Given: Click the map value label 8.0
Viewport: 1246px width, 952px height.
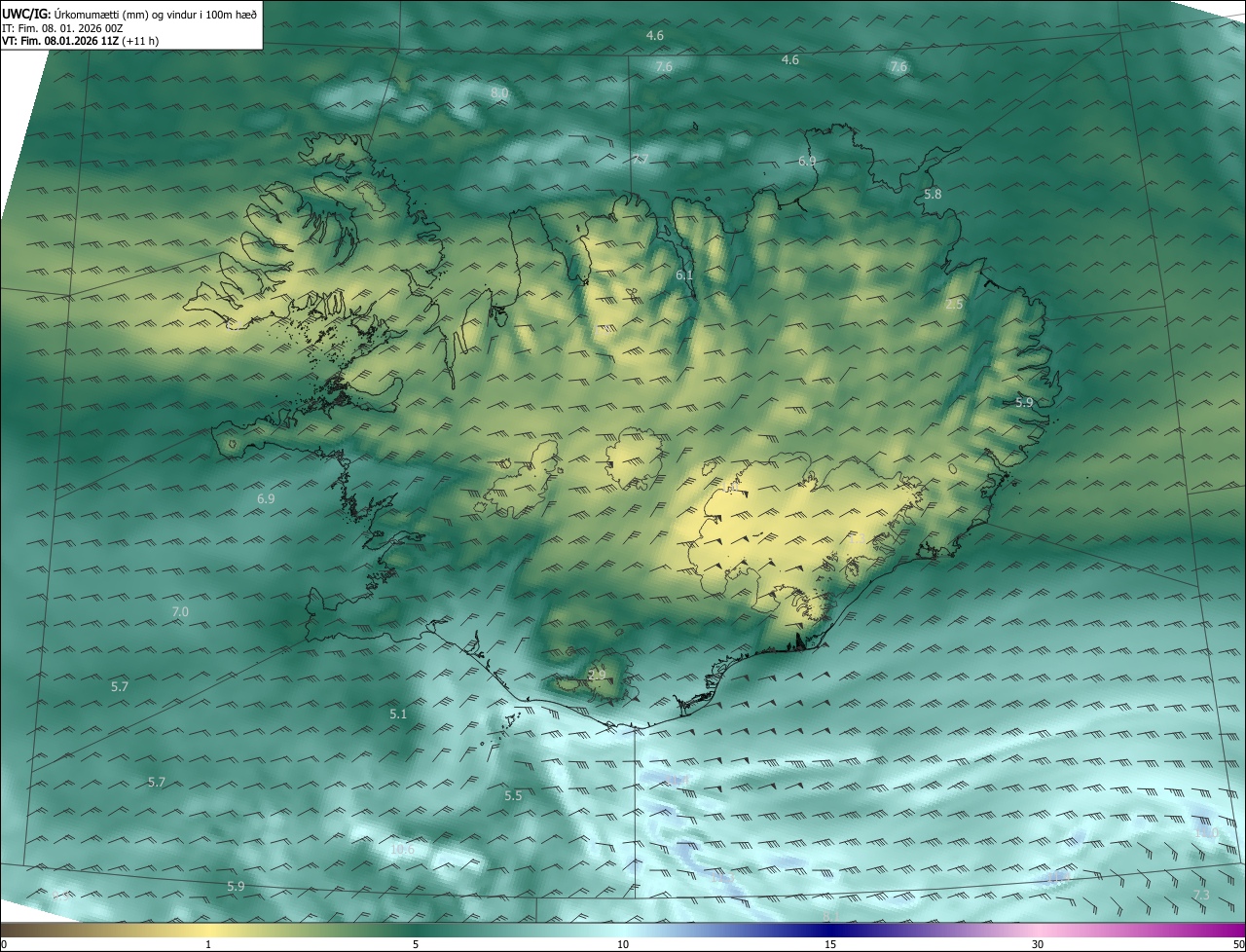Looking at the screenshot, I should point(499,92).
